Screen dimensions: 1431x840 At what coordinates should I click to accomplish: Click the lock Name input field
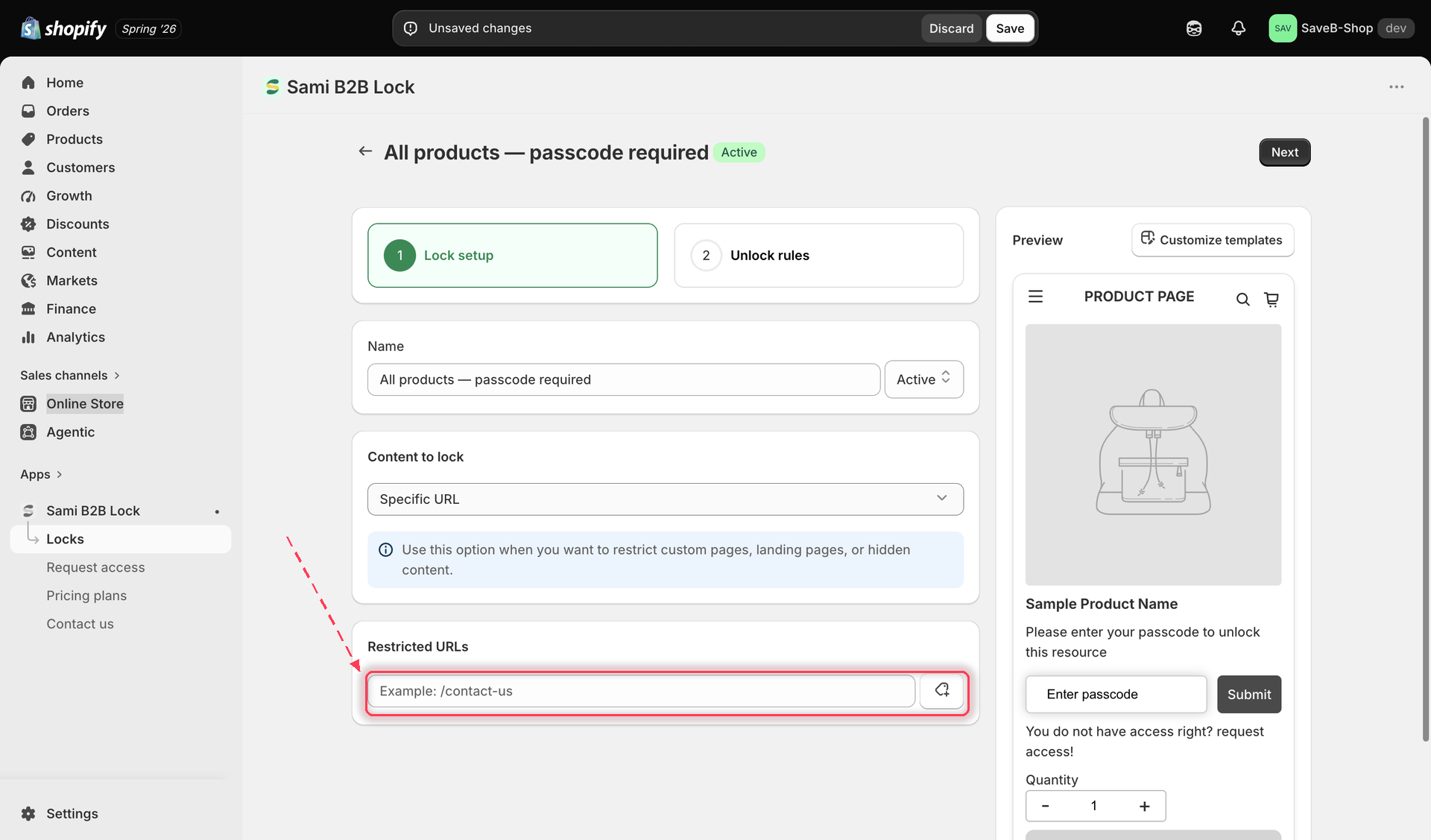click(624, 379)
